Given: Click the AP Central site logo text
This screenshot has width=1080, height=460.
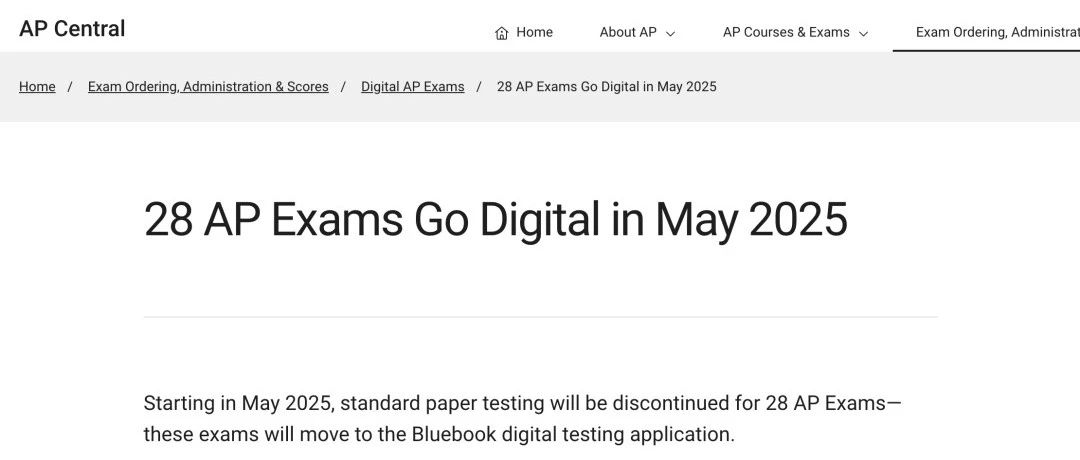Looking at the screenshot, I should 72,29.
